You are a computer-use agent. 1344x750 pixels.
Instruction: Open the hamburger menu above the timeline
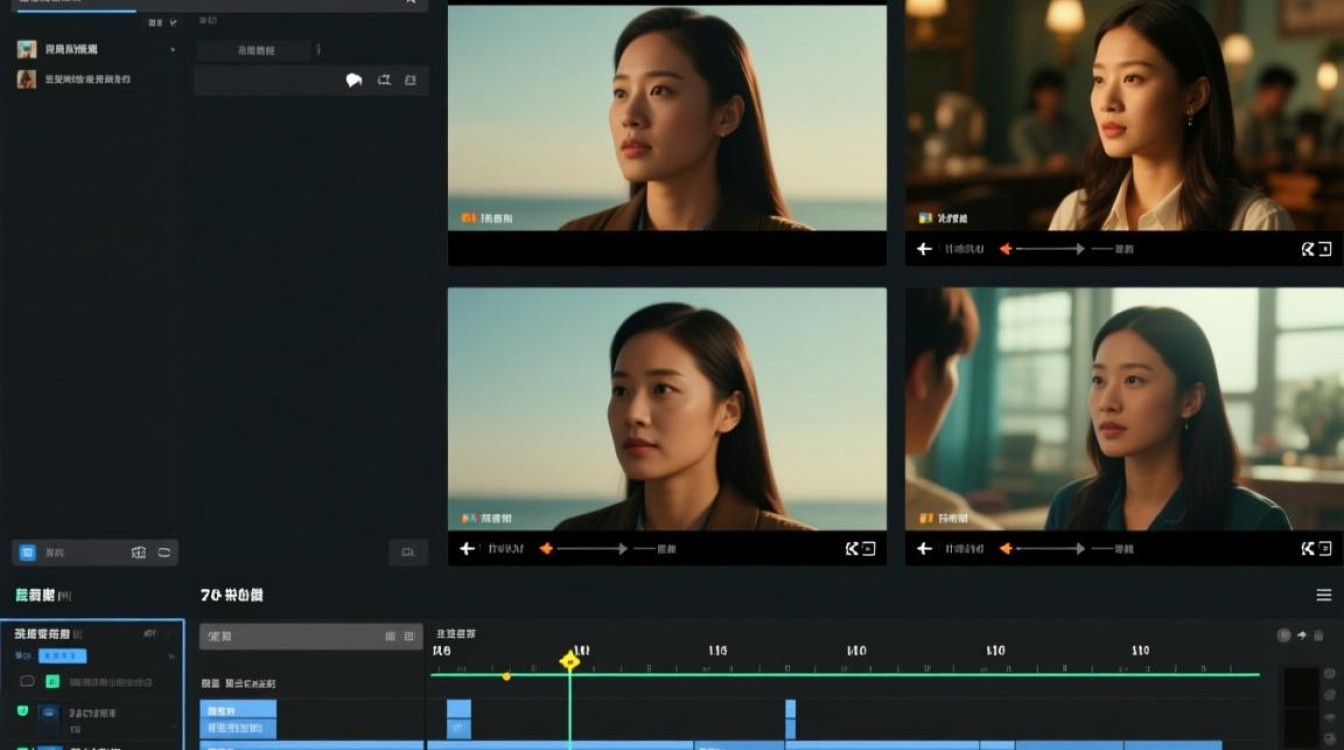(x=1324, y=595)
